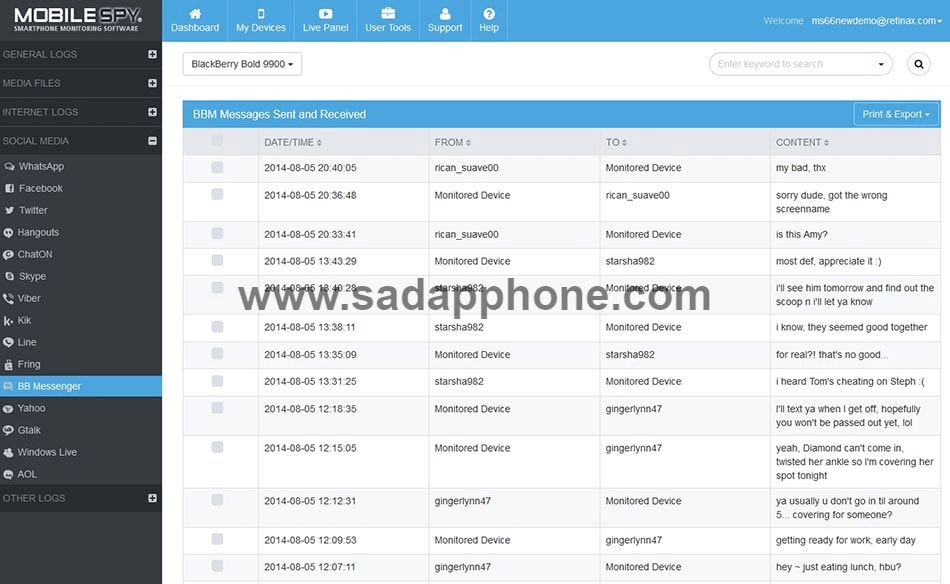Click the keyword search input field
950x584 pixels.
click(792, 64)
